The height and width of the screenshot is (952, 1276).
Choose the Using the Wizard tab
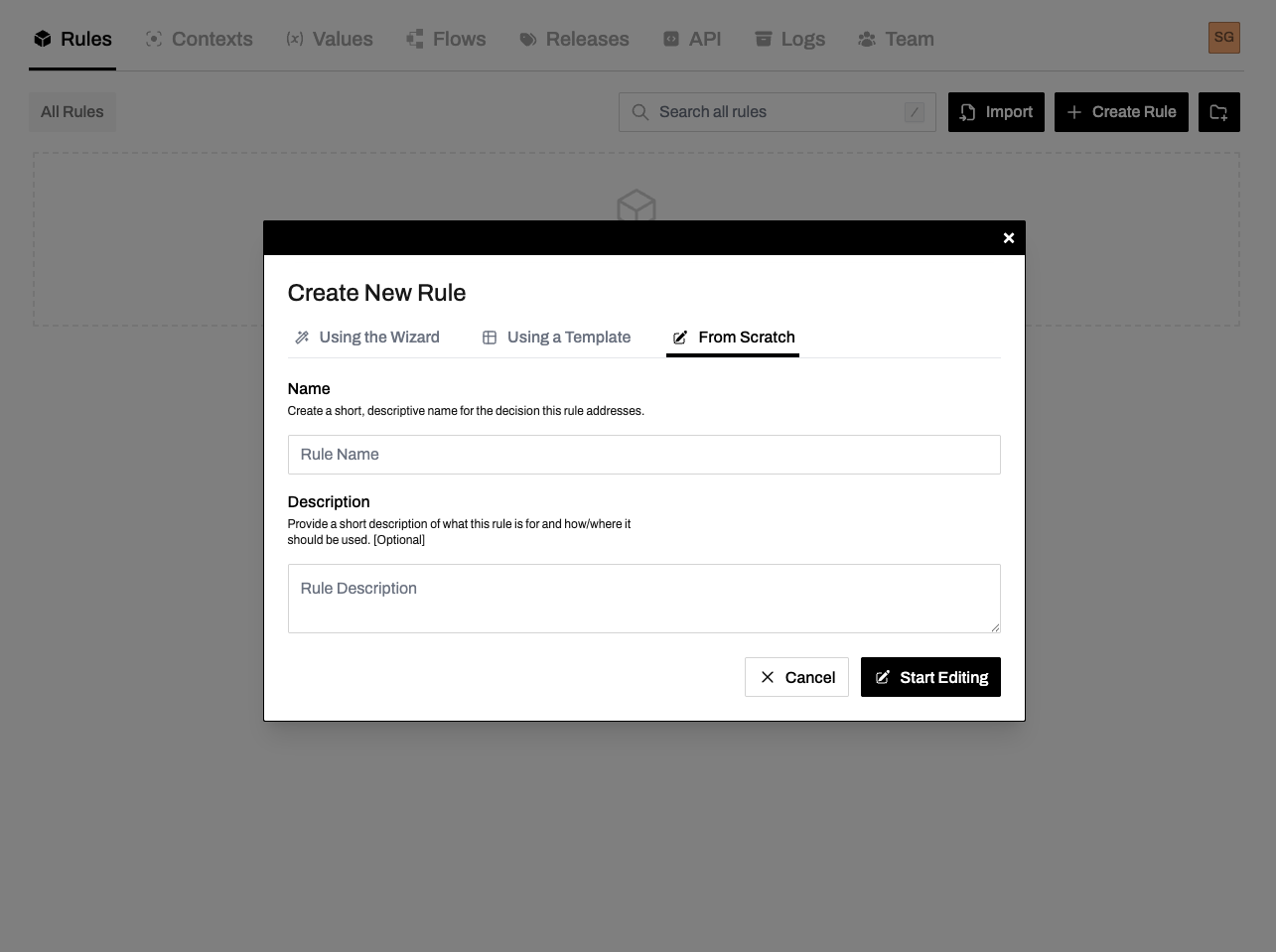click(x=367, y=338)
